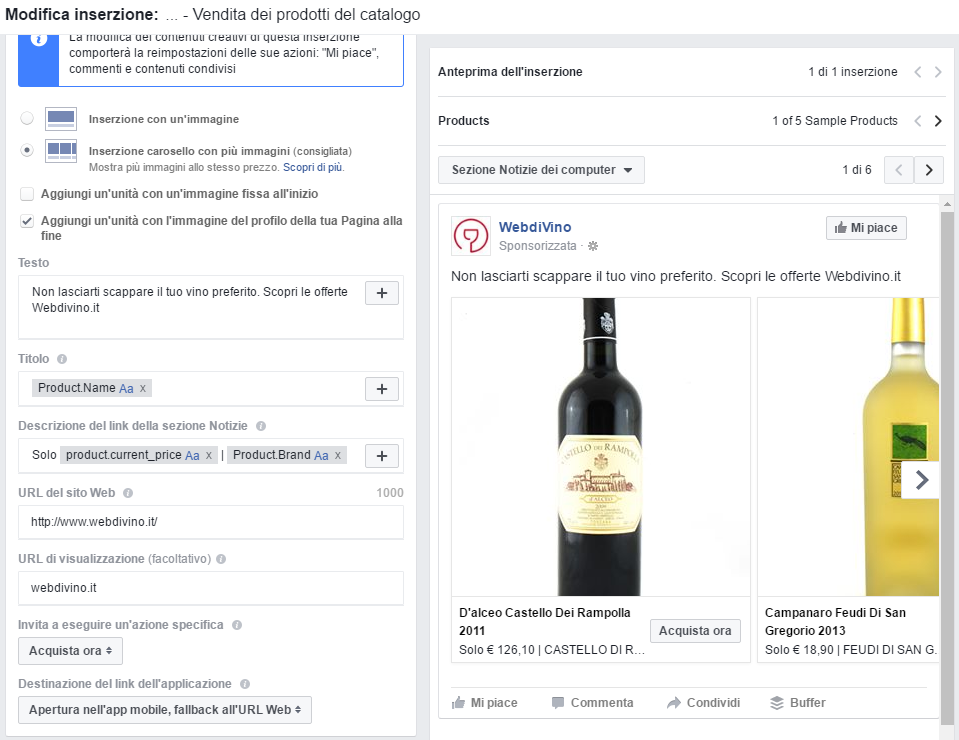The image size is (959, 740).
Task: Click Buffer action under the post
Action: pyautogui.click(x=798, y=703)
